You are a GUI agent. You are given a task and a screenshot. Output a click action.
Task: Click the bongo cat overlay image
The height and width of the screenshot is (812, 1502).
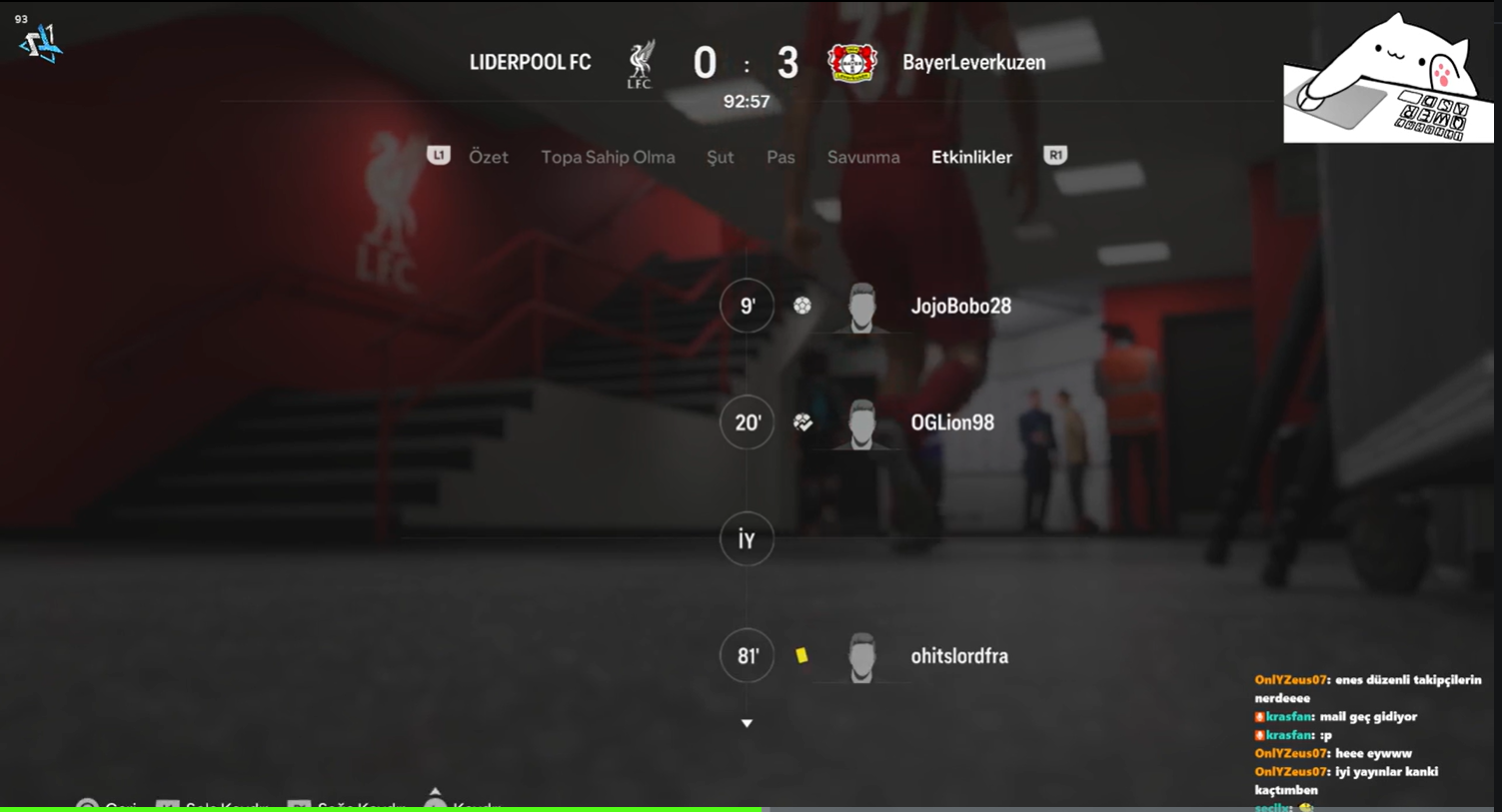coord(1387,78)
